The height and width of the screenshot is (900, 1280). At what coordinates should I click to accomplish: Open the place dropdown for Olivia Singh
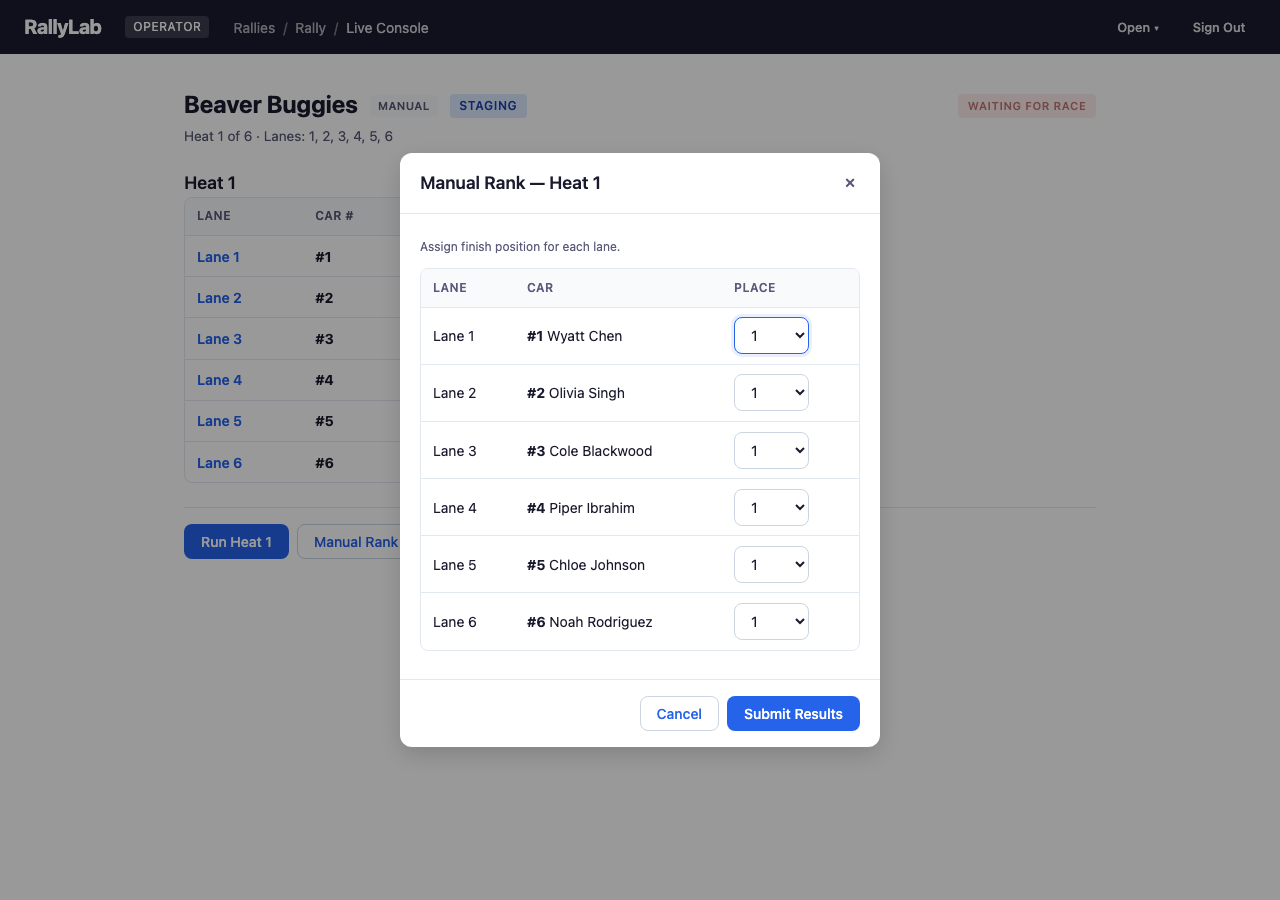pyautogui.click(x=771, y=393)
